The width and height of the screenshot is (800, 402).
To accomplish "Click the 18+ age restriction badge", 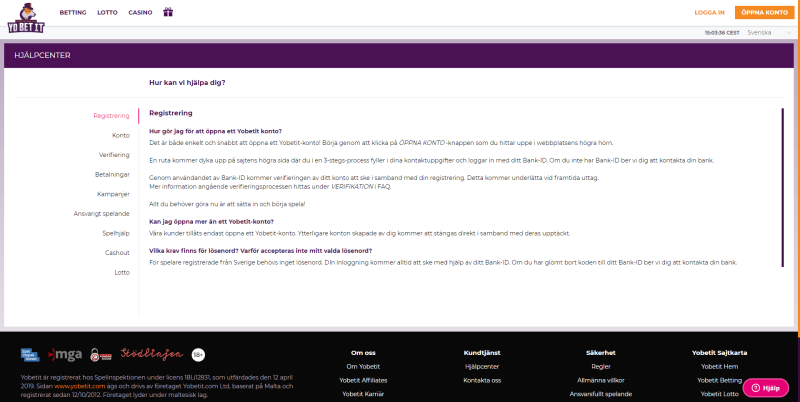I will point(198,353).
